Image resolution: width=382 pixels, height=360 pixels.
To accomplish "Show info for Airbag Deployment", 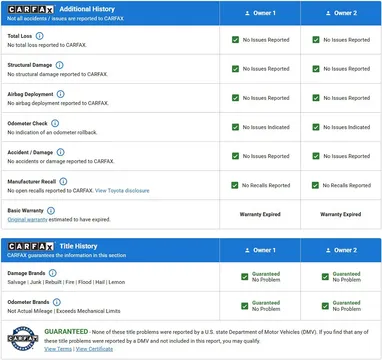I will (x=60, y=94).
